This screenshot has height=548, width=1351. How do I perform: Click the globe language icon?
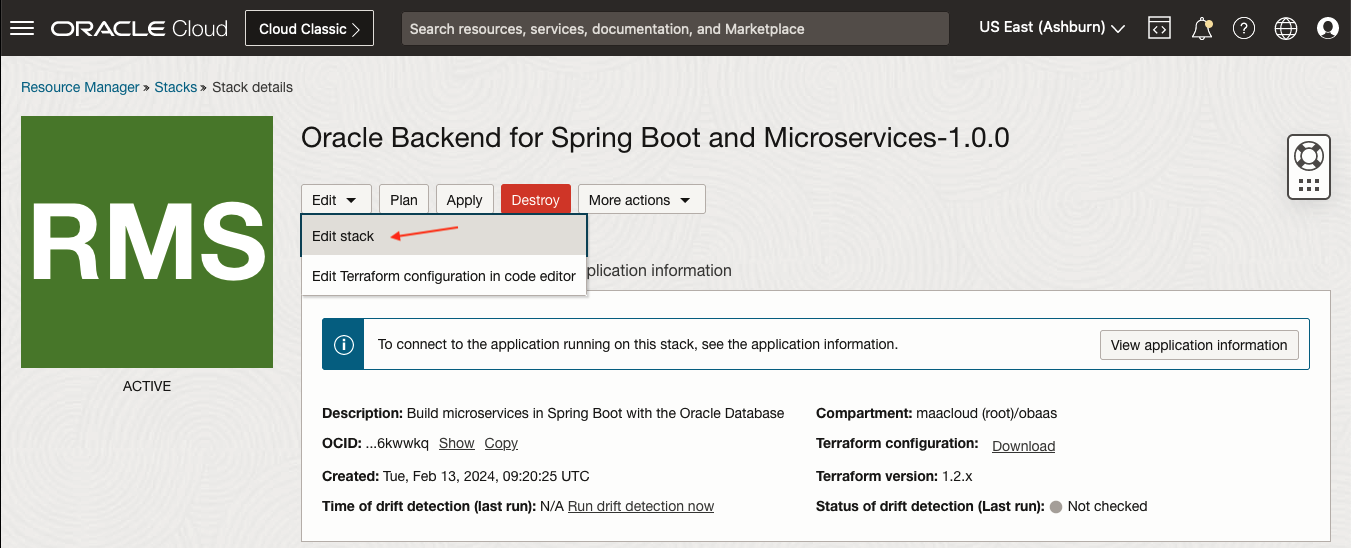tap(1286, 28)
